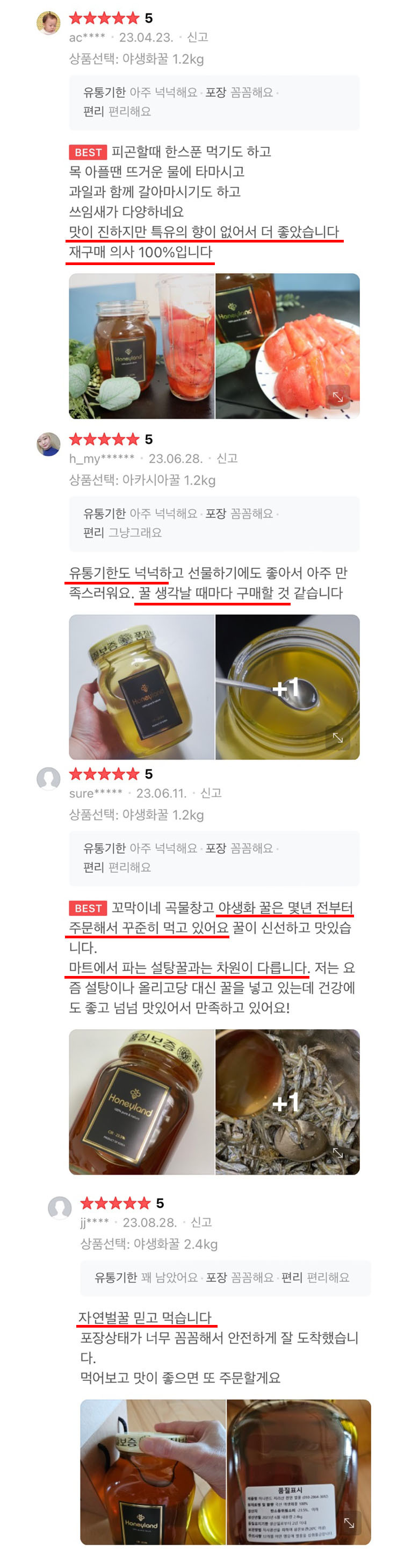This screenshot has width=419, height=1568.
Task: Open jj**** default profile avatar
Action: tap(60, 1208)
